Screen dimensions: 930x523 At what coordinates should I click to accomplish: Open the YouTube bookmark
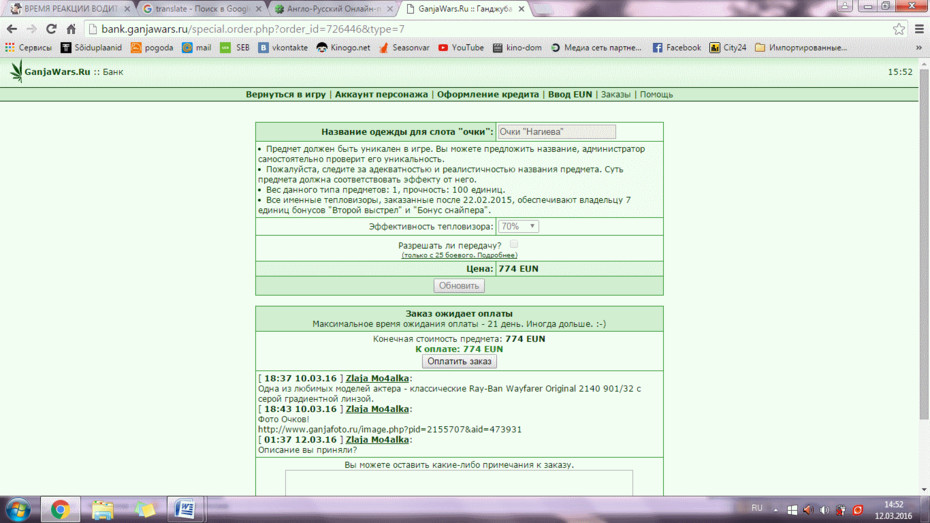click(x=461, y=47)
